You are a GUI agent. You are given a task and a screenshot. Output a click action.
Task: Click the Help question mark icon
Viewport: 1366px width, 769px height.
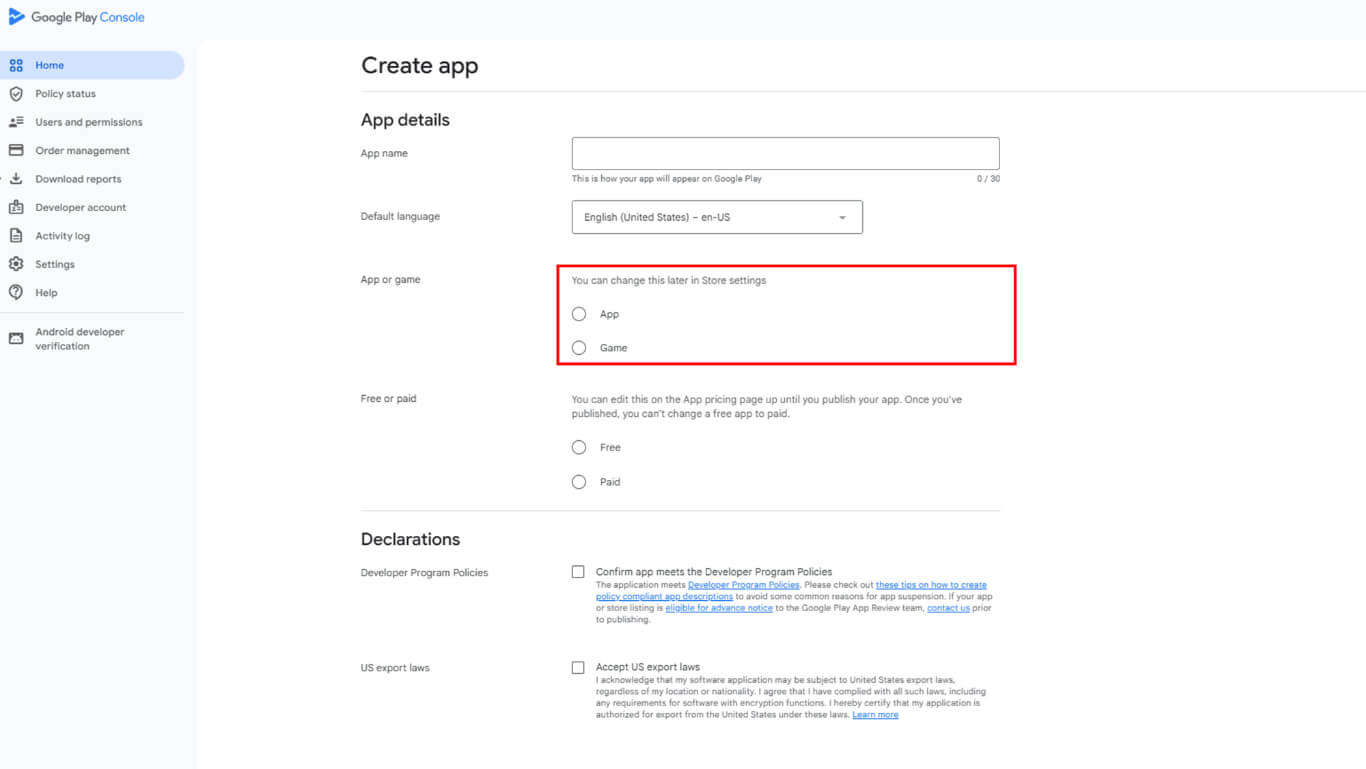click(16, 293)
